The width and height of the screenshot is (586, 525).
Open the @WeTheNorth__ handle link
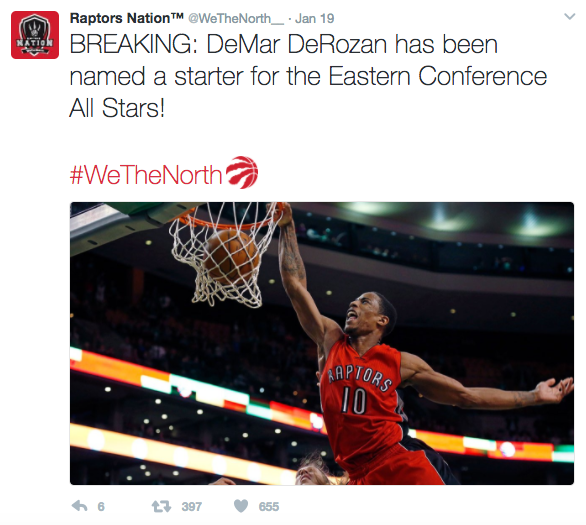coord(236,18)
